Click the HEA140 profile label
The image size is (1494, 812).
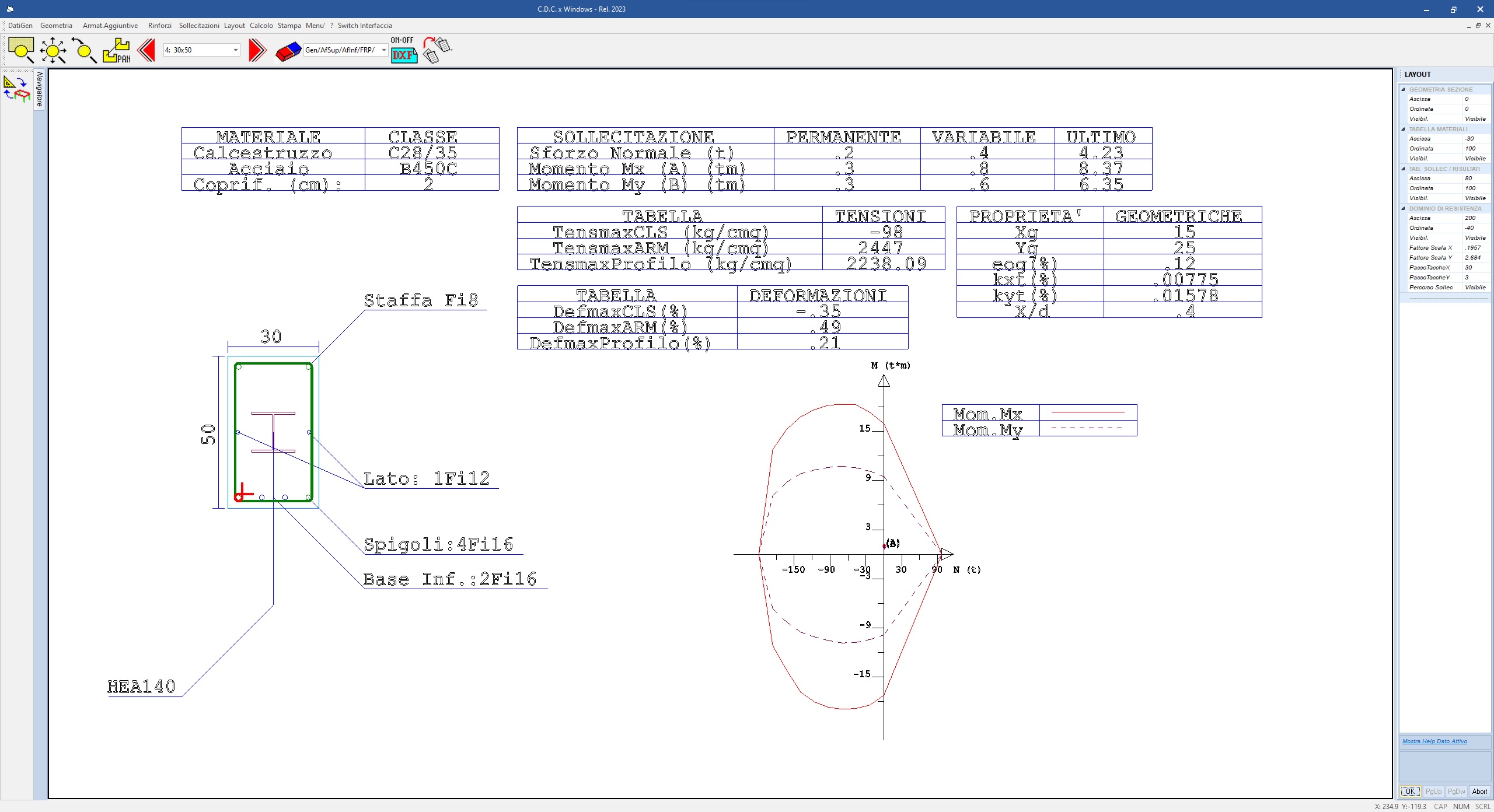[x=142, y=687]
